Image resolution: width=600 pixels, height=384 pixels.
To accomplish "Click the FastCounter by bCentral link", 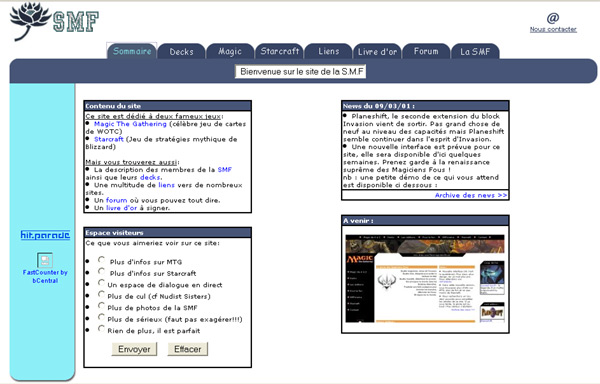I will click(45, 276).
